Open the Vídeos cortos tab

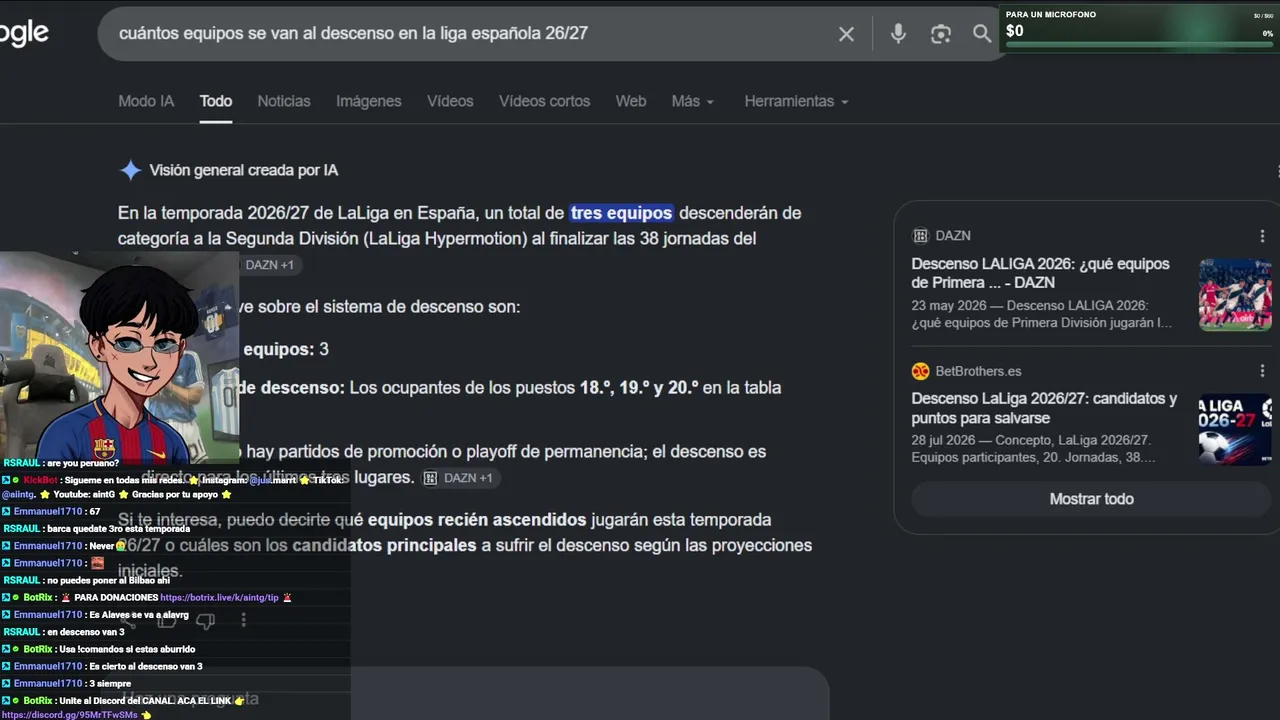[x=545, y=101]
